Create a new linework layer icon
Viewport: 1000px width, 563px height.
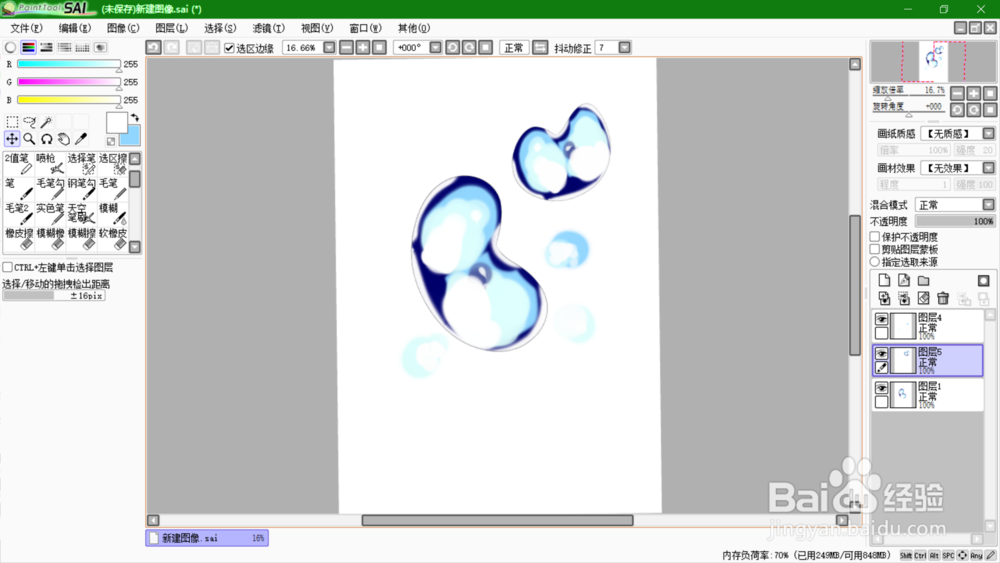[904, 281]
